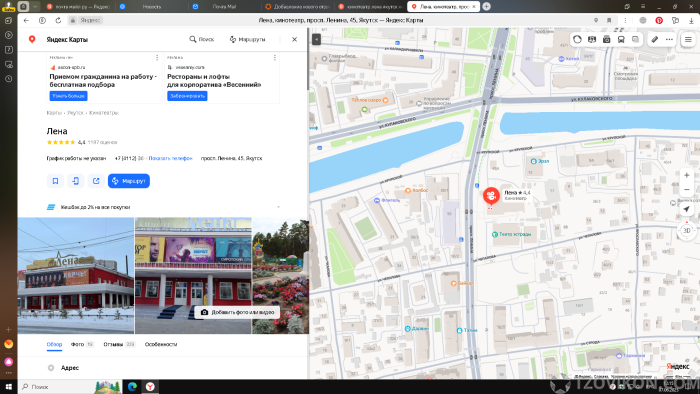Open more map tools via three dots

(x=669, y=39)
